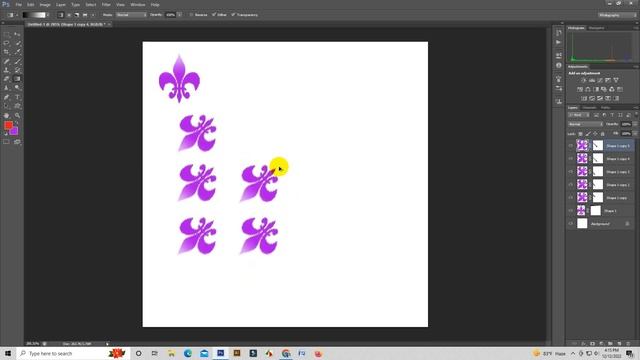640x360 pixels.
Task: Select the History Brush tool
Action: click(x=17, y=70)
